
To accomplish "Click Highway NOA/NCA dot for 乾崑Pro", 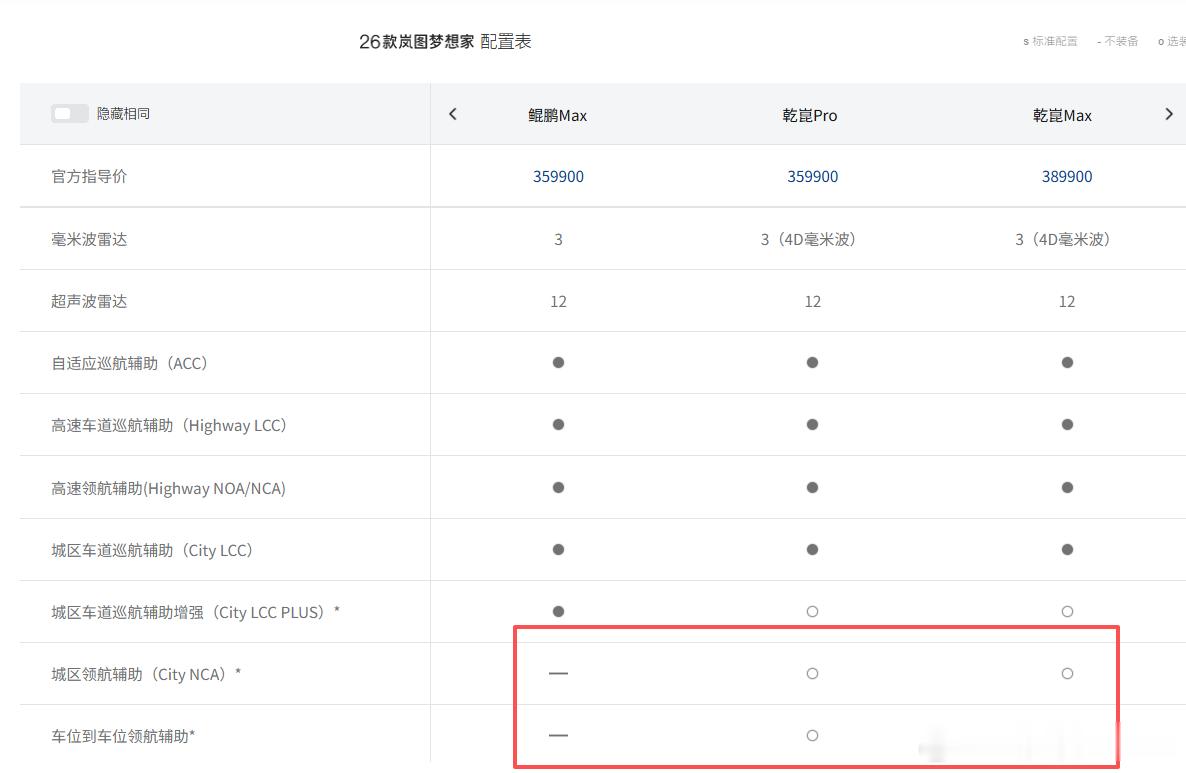I will pos(812,488).
